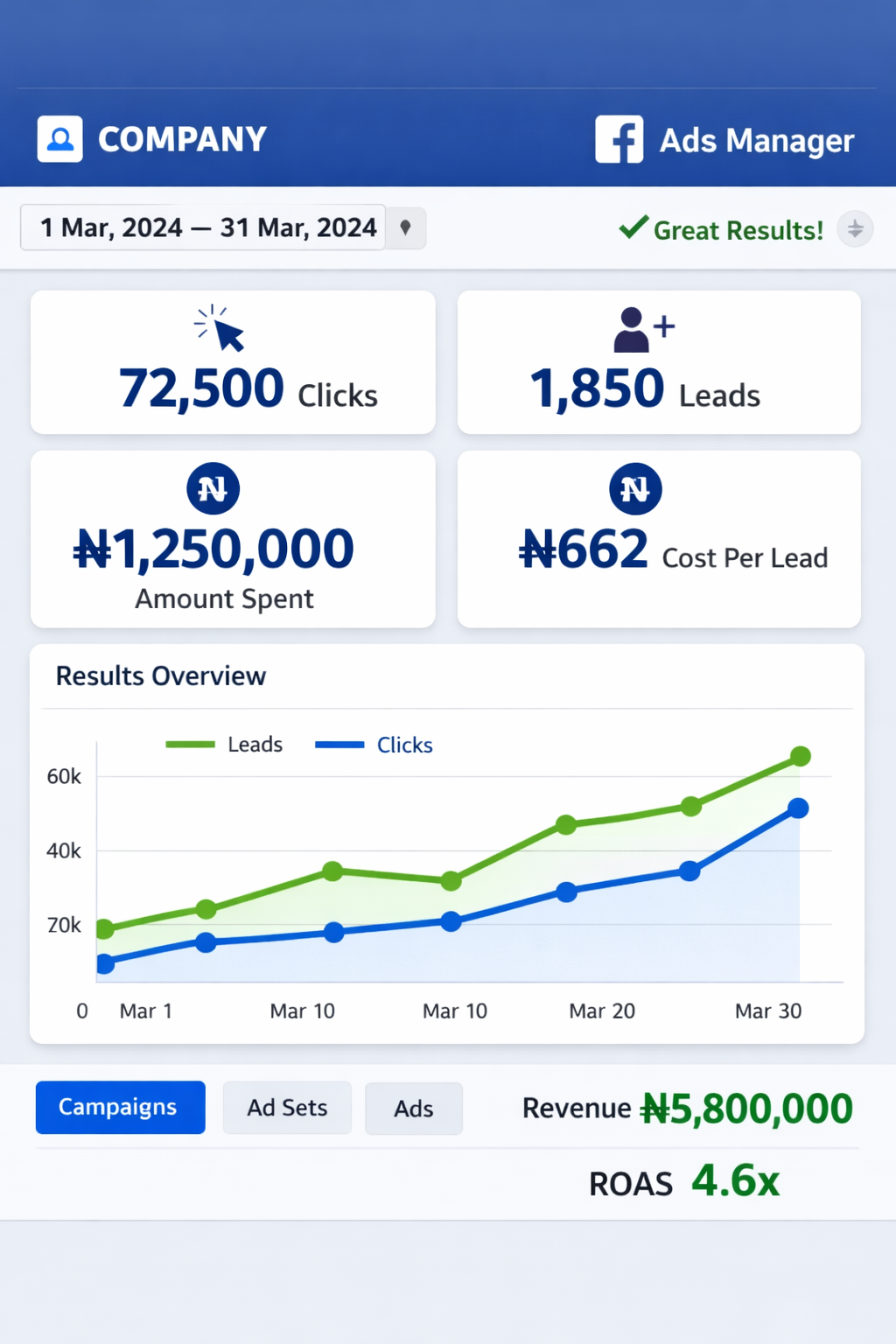The width and height of the screenshot is (896, 1344).
Task: Expand the Results Overview section
Action: (x=161, y=675)
